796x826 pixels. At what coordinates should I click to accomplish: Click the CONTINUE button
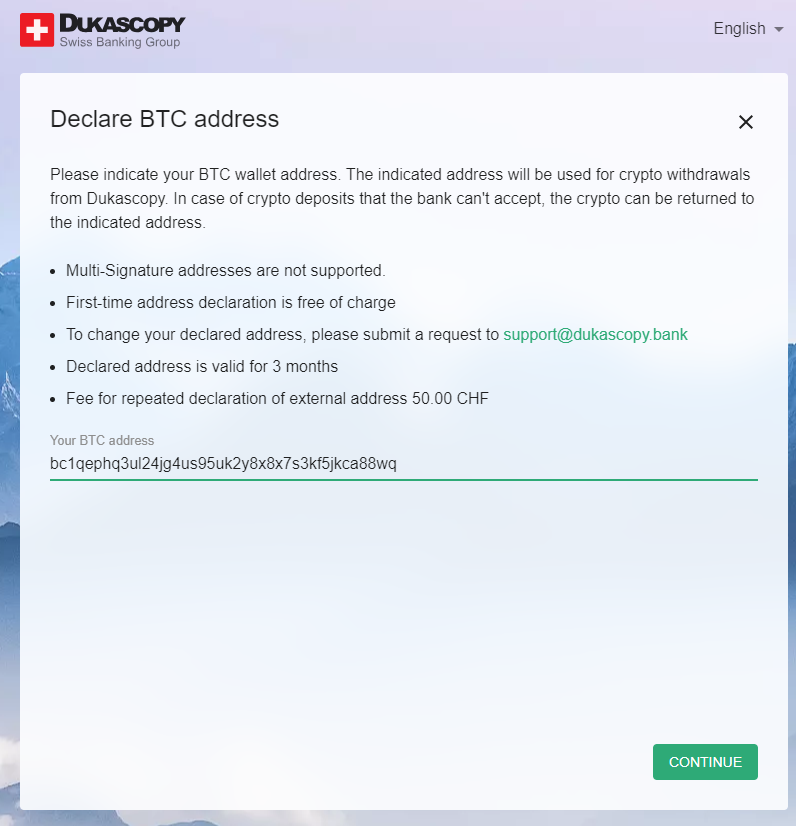click(705, 762)
